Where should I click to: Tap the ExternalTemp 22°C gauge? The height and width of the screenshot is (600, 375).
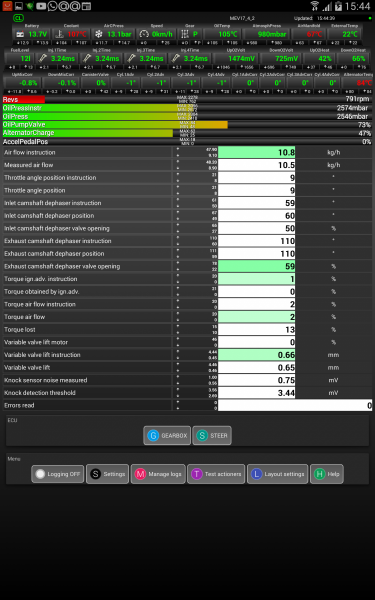point(345,34)
